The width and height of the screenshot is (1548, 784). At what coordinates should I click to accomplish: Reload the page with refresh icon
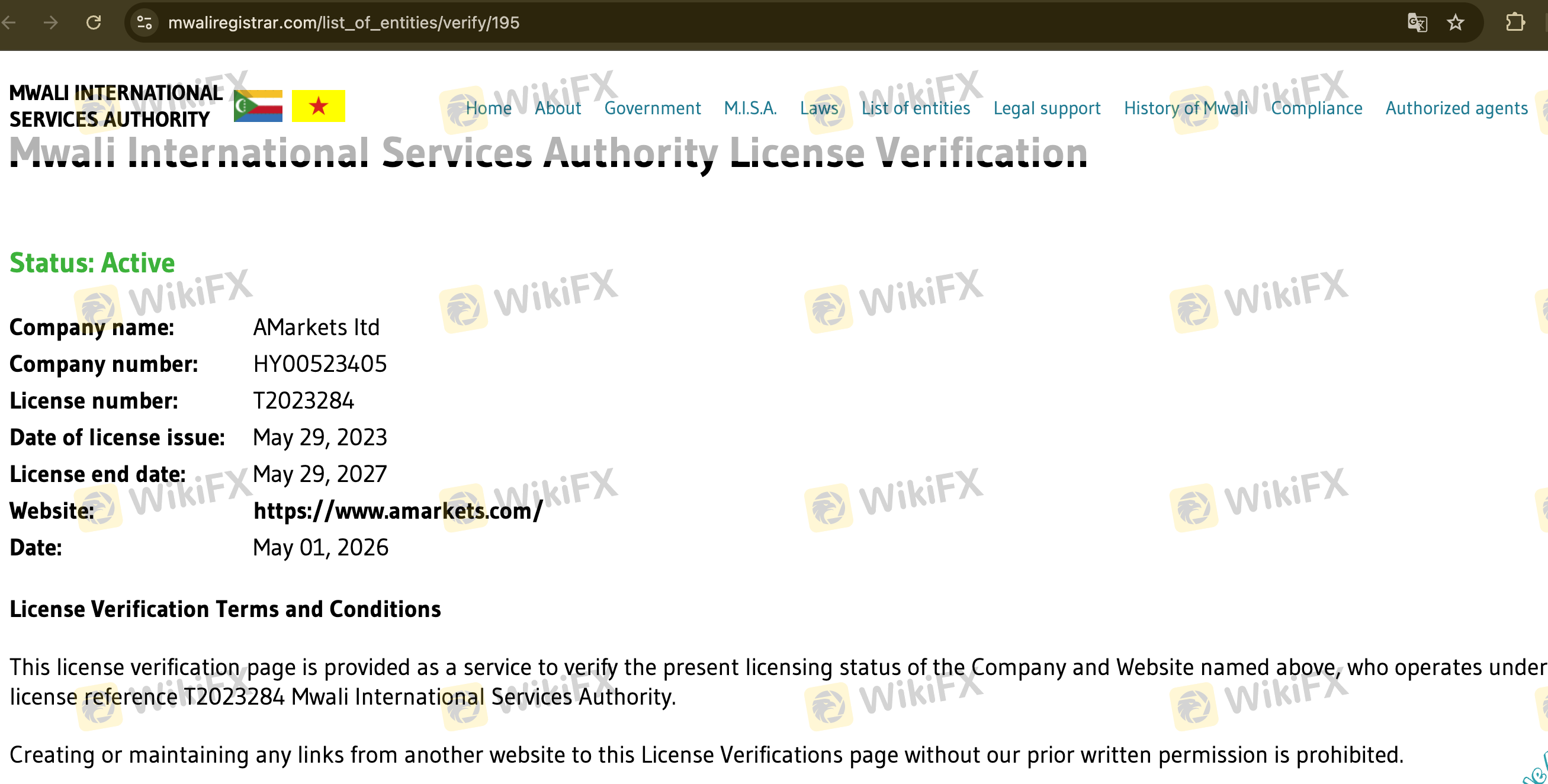coord(94,23)
